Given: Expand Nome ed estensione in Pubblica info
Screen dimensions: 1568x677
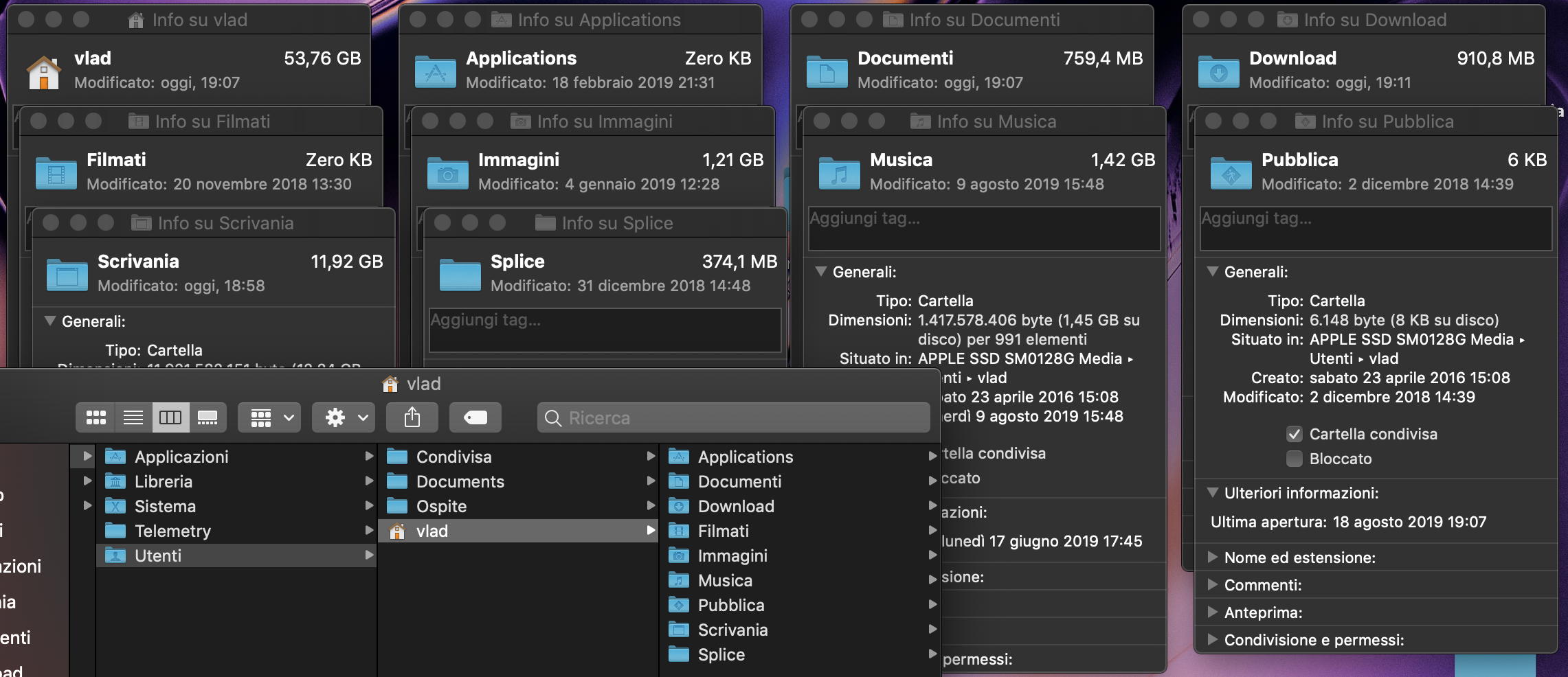Looking at the screenshot, I should point(1213,558).
